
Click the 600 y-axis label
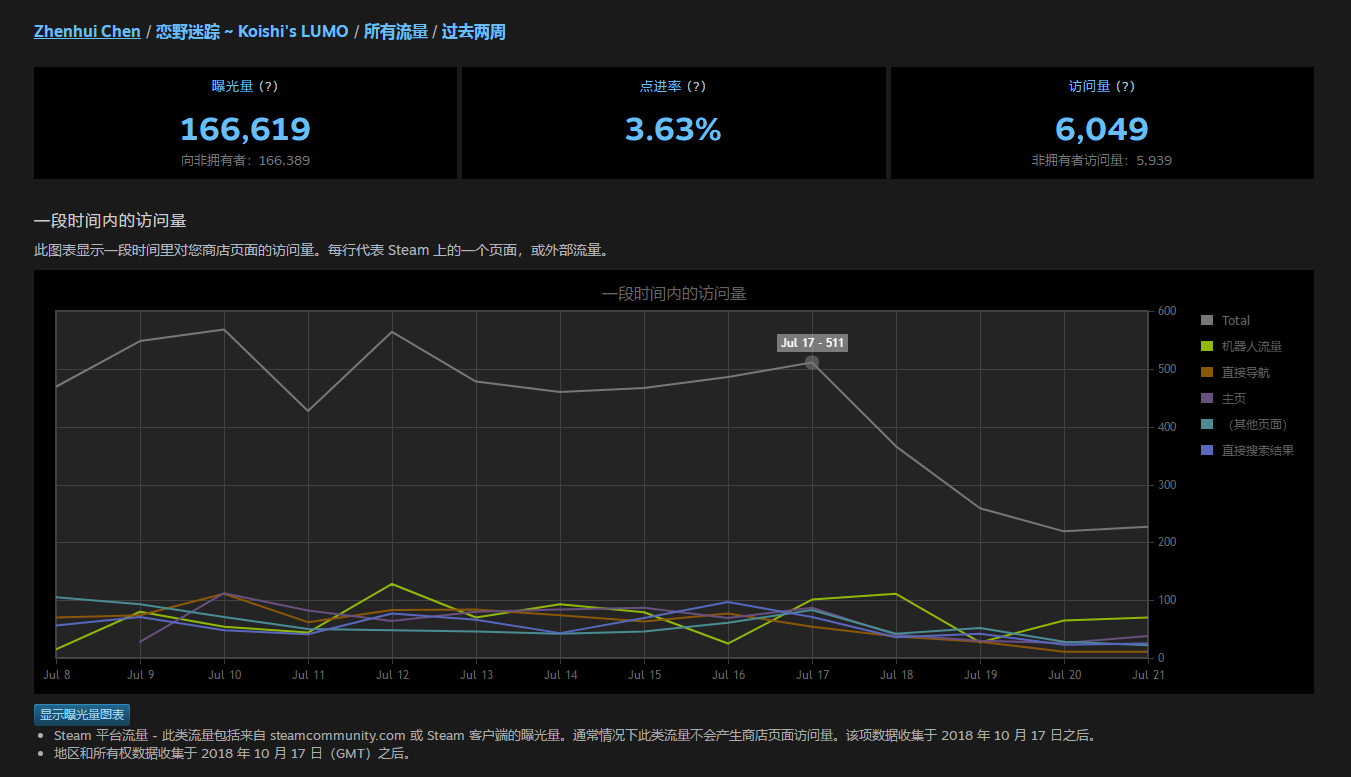pos(1168,311)
